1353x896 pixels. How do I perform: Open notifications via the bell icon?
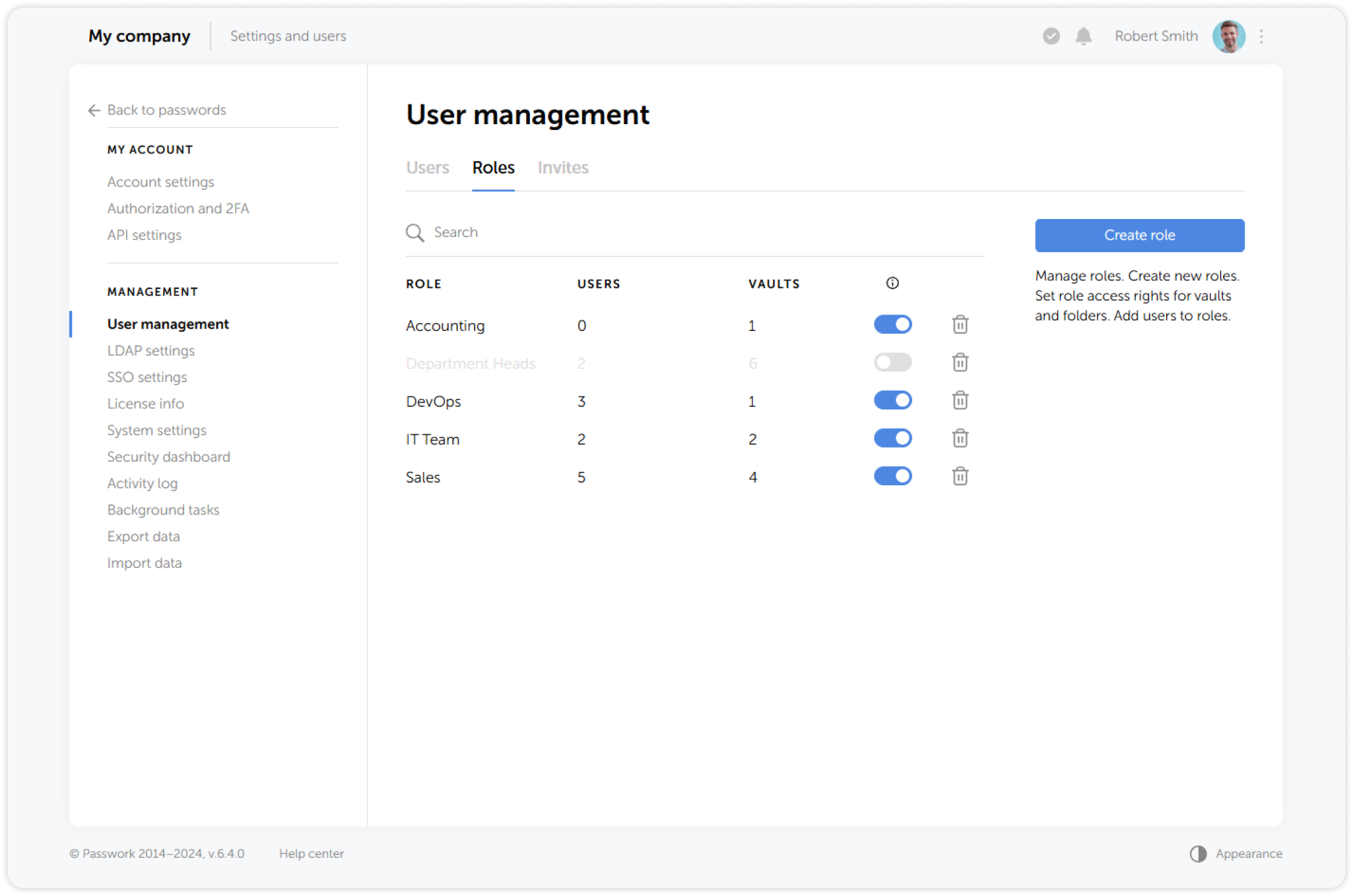click(x=1084, y=36)
